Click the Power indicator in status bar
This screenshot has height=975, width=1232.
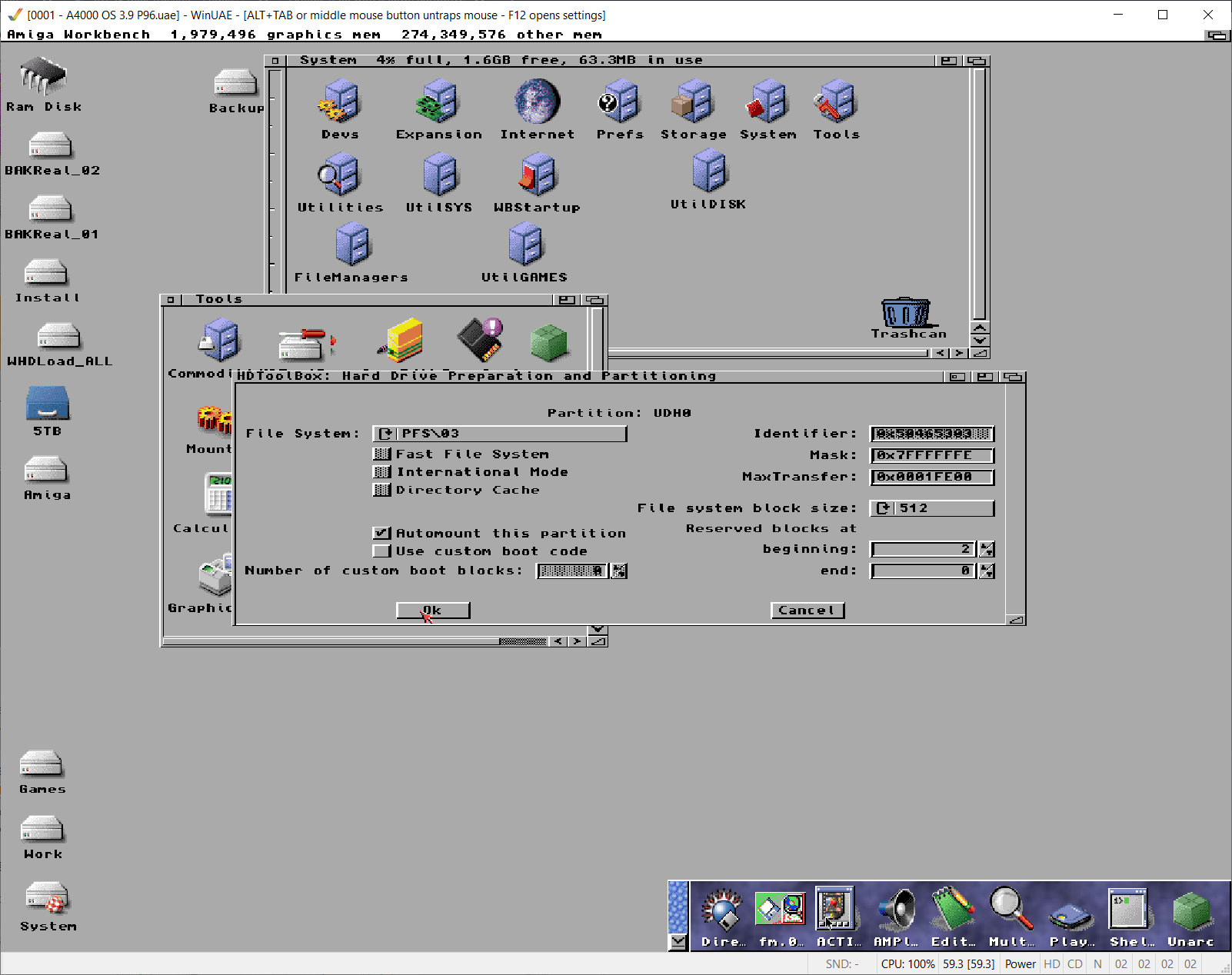click(x=1021, y=963)
